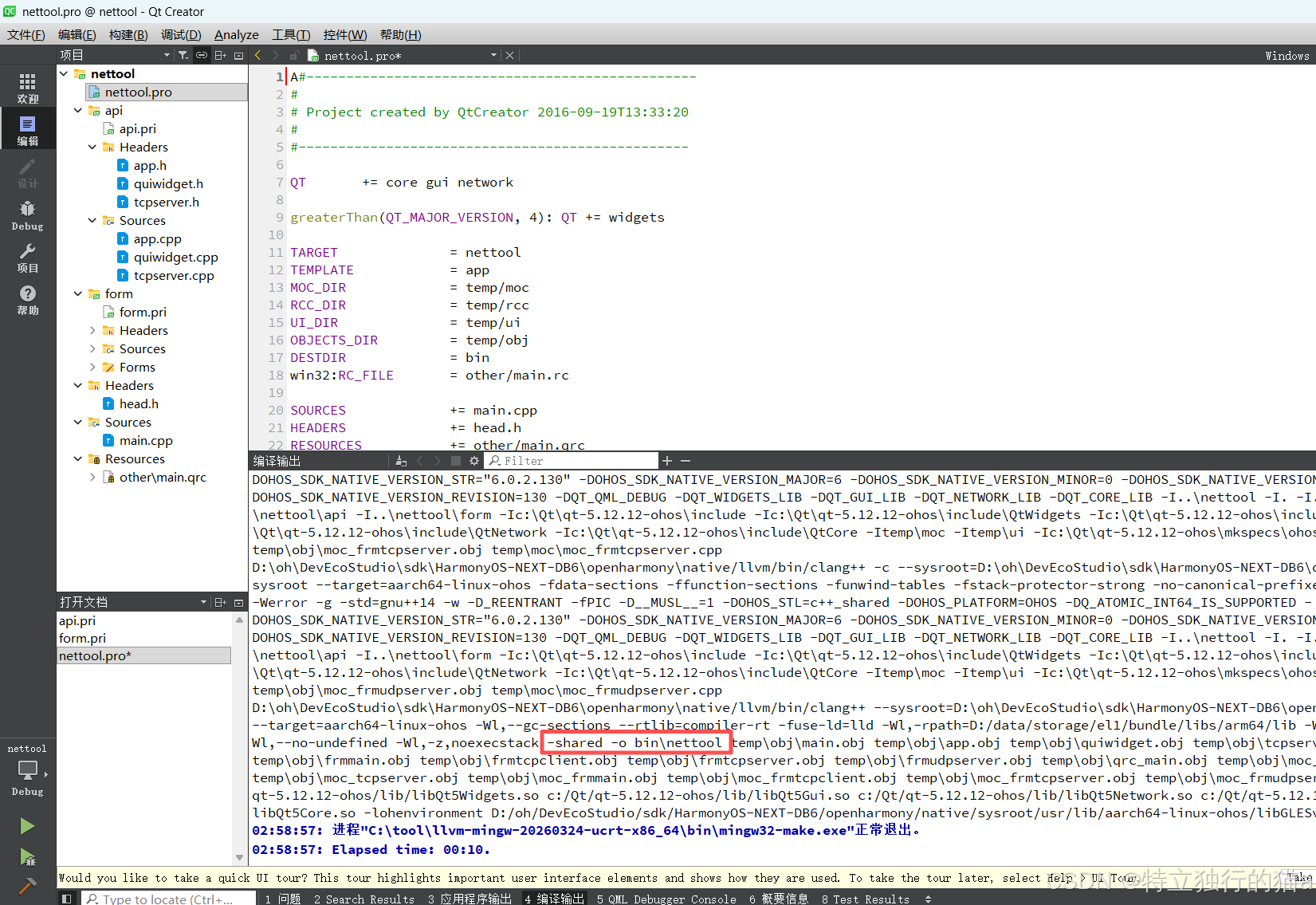Select quiwidget.h in project tree
The image size is (1316, 905).
[168, 183]
